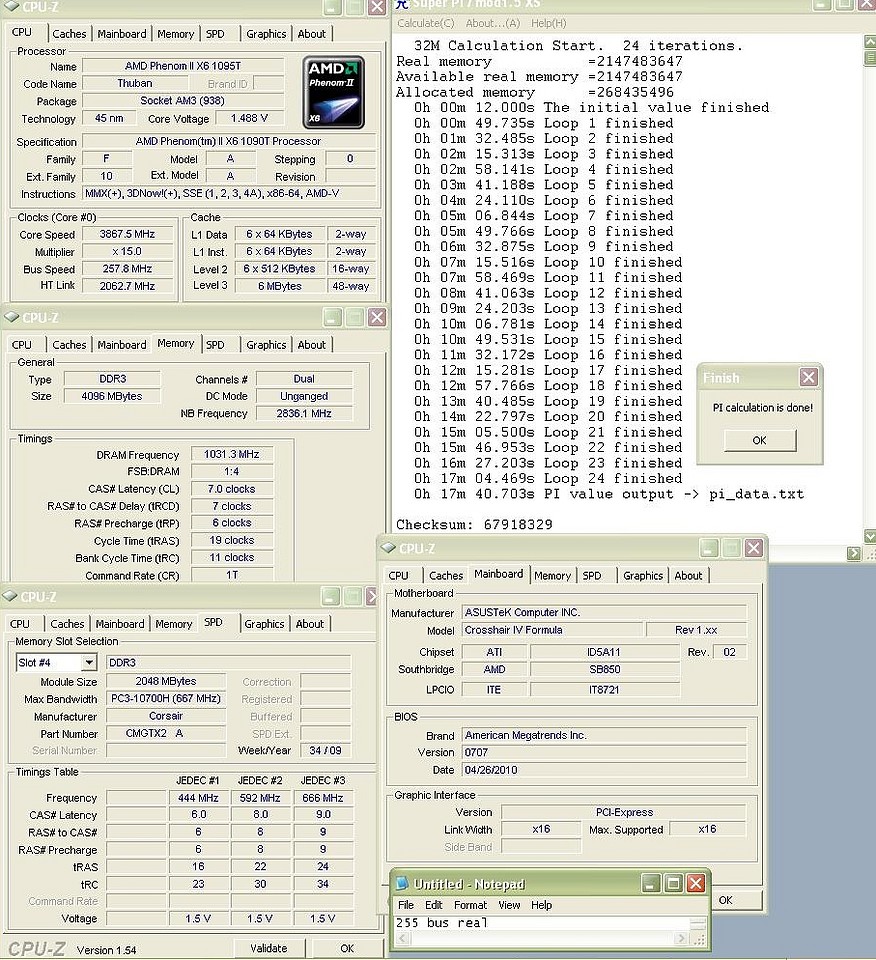Image resolution: width=876 pixels, height=960 pixels.
Task: Click the Validate button in CPU-Z
Action: (x=268, y=948)
